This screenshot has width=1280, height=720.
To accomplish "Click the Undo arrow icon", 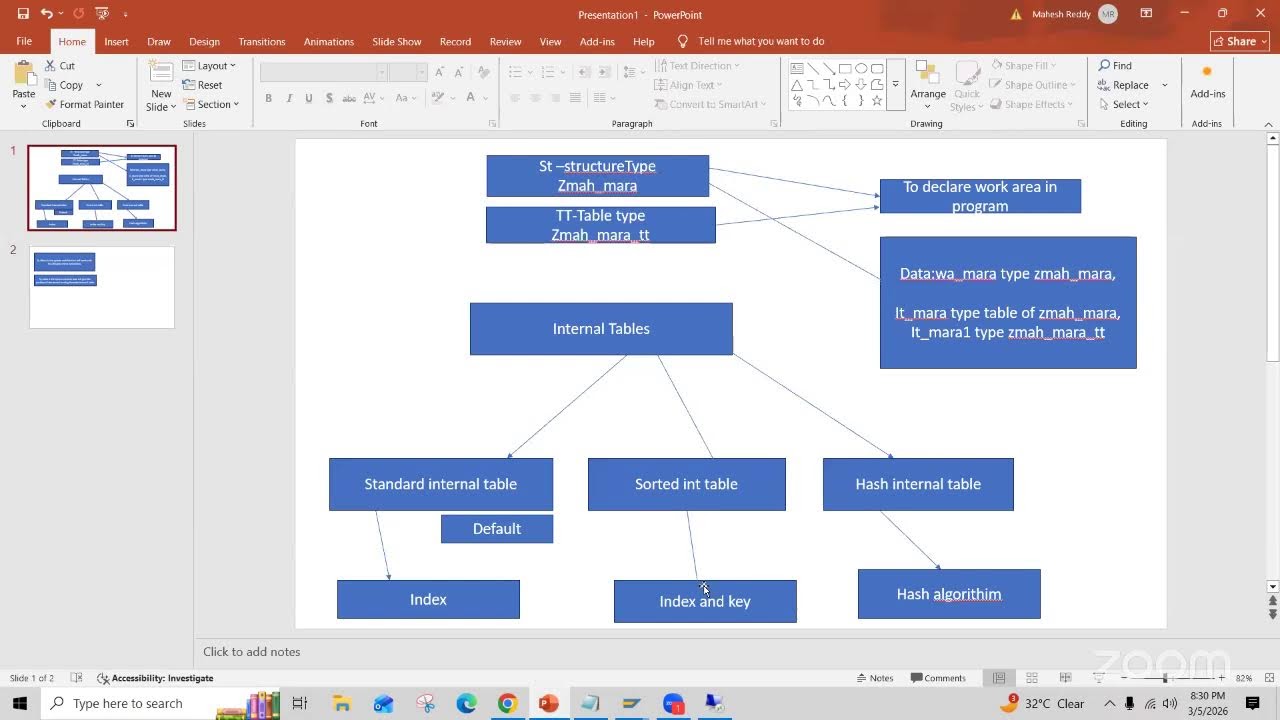I will tap(47, 14).
